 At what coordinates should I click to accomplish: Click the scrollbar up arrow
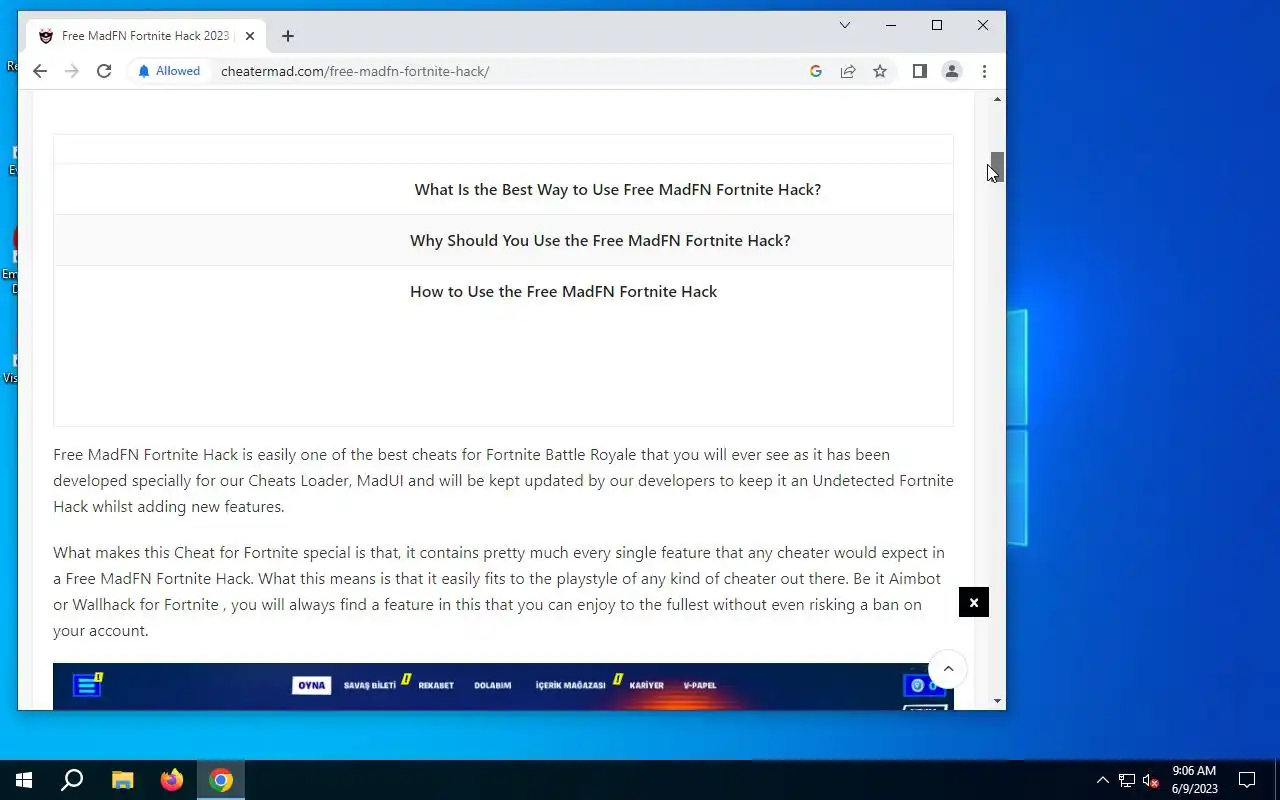point(997,99)
